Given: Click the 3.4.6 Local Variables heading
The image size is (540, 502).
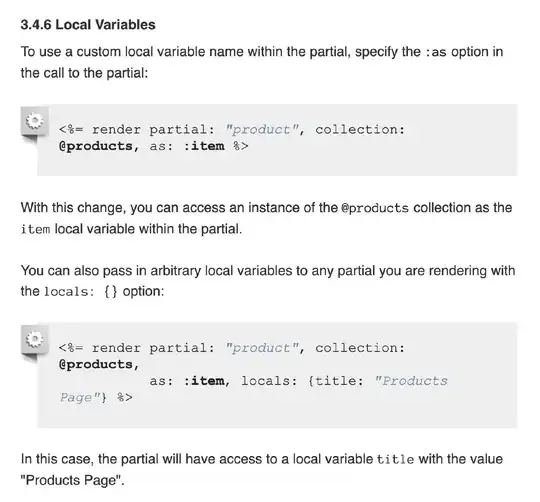Looking at the screenshot, I should click(88, 25).
